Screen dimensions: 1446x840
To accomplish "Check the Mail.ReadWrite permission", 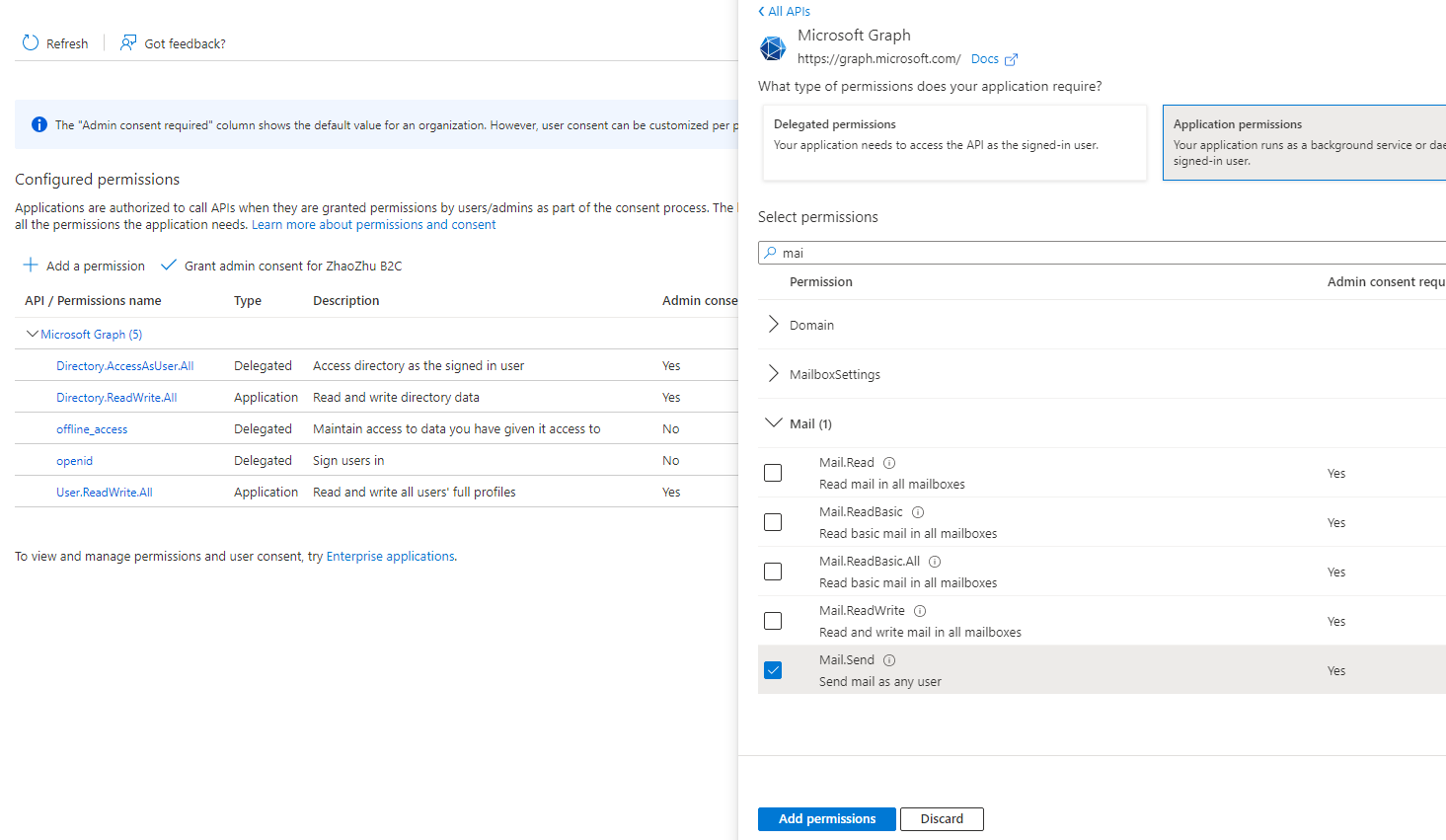I will tap(773, 620).
